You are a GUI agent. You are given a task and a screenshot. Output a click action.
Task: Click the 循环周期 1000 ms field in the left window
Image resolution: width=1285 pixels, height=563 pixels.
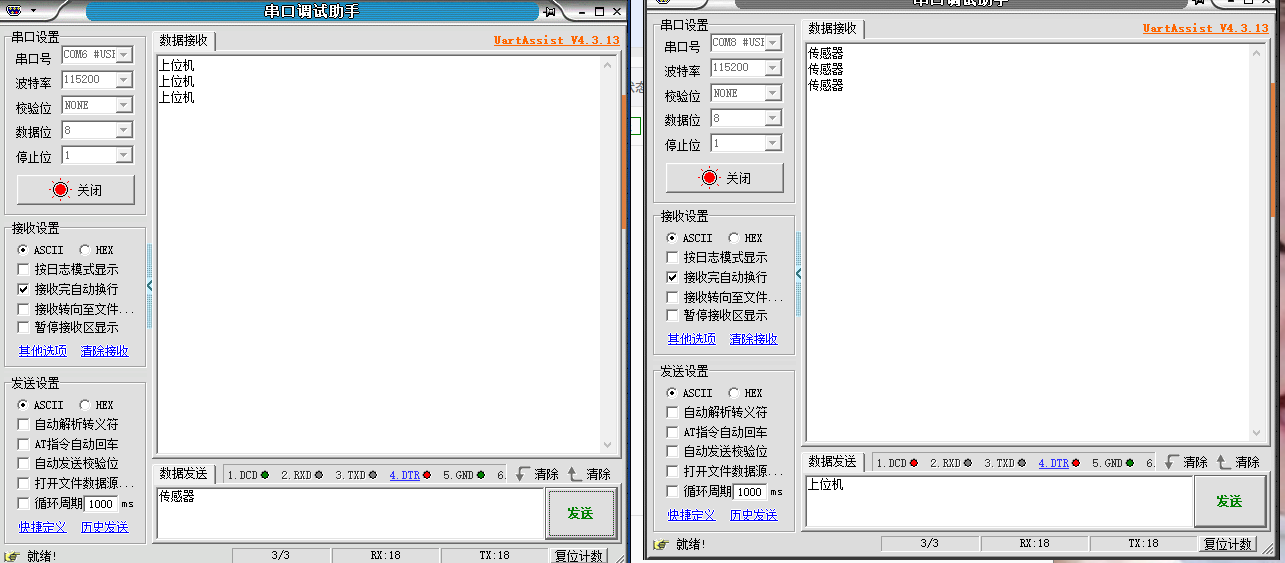click(x=100, y=505)
